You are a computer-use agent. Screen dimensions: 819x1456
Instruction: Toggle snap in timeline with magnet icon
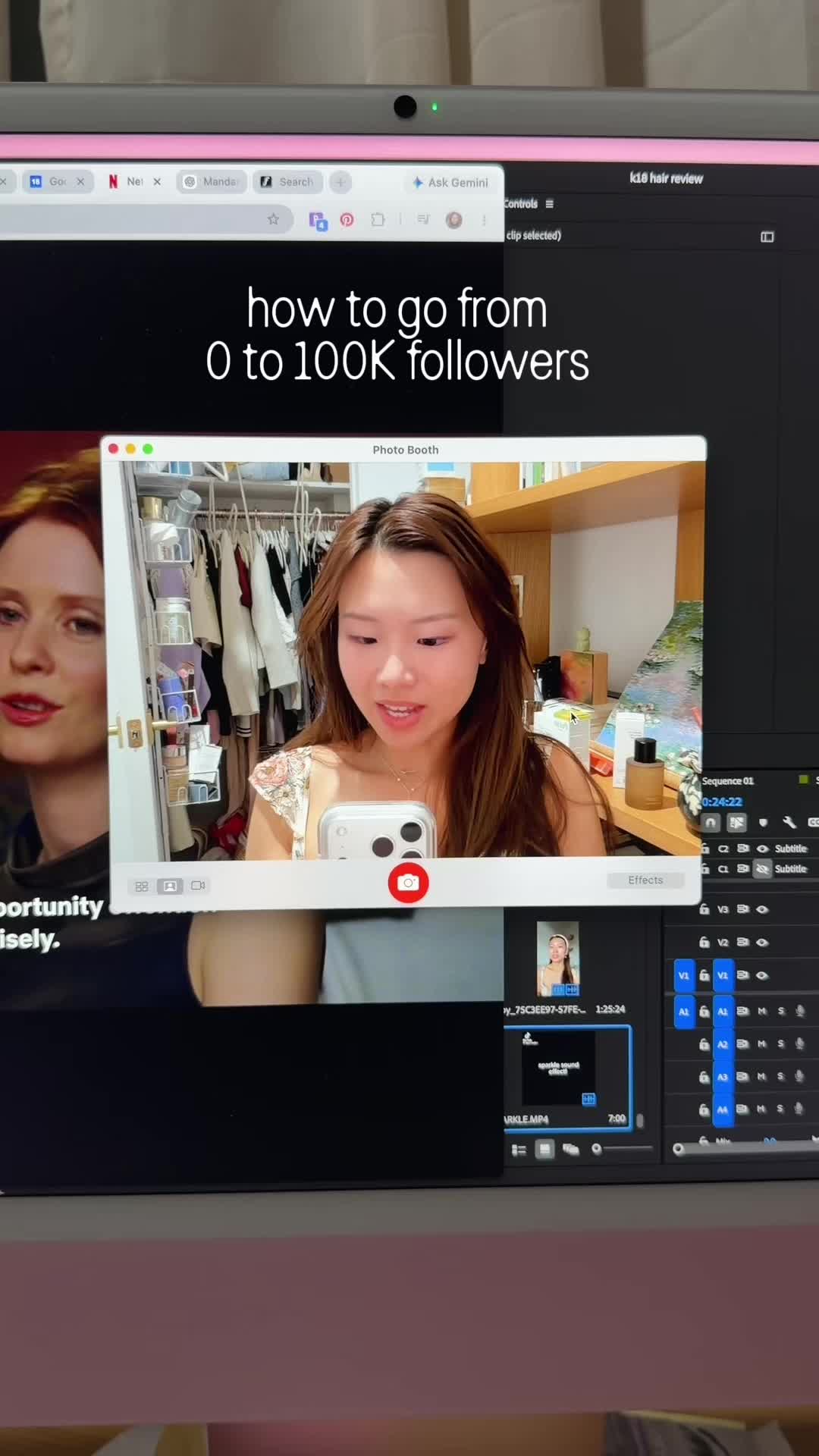tap(711, 822)
